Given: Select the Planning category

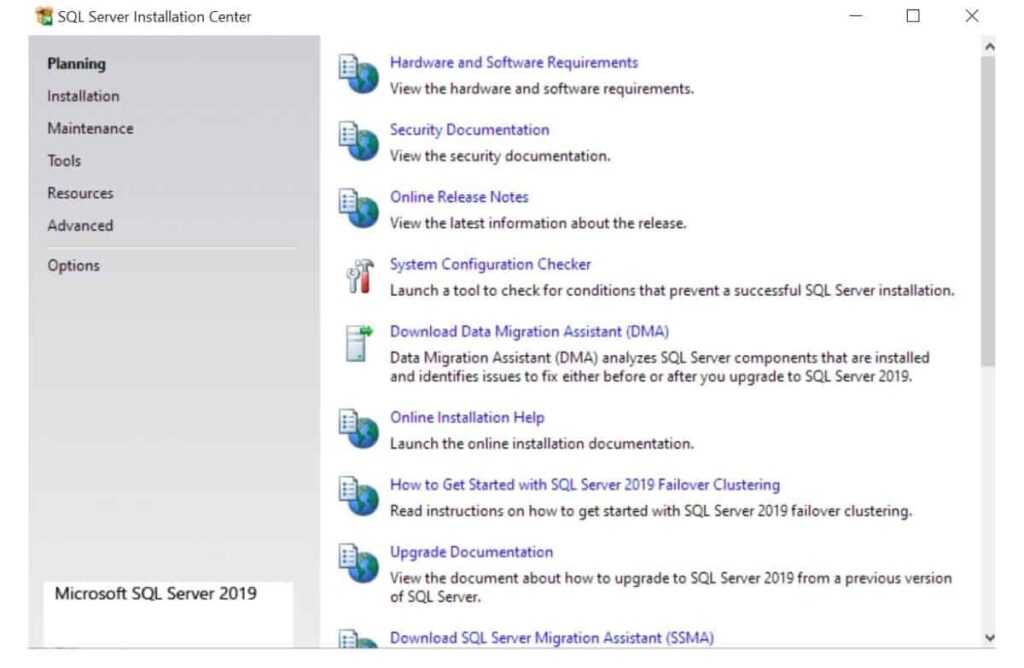Looking at the screenshot, I should [x=76, y=64].
